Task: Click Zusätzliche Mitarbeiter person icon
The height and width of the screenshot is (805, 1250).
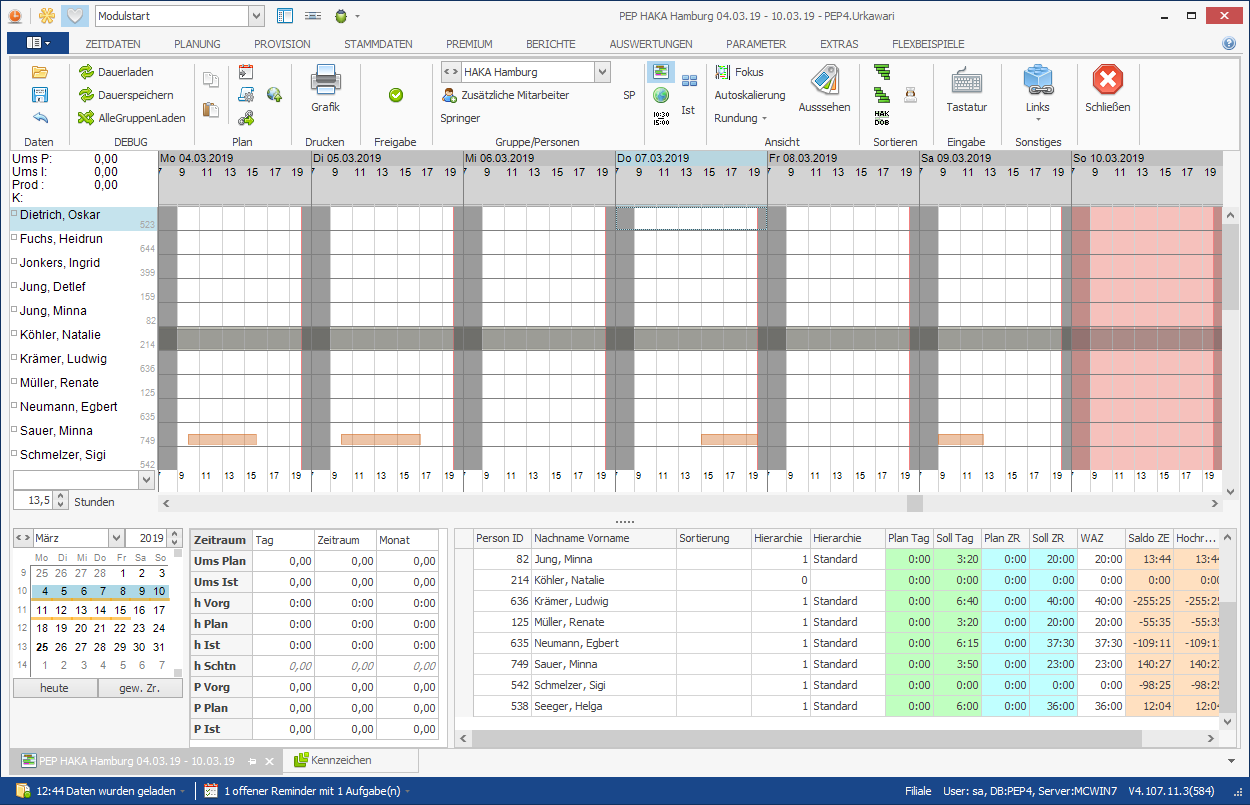Action: [x=450, y=95]
